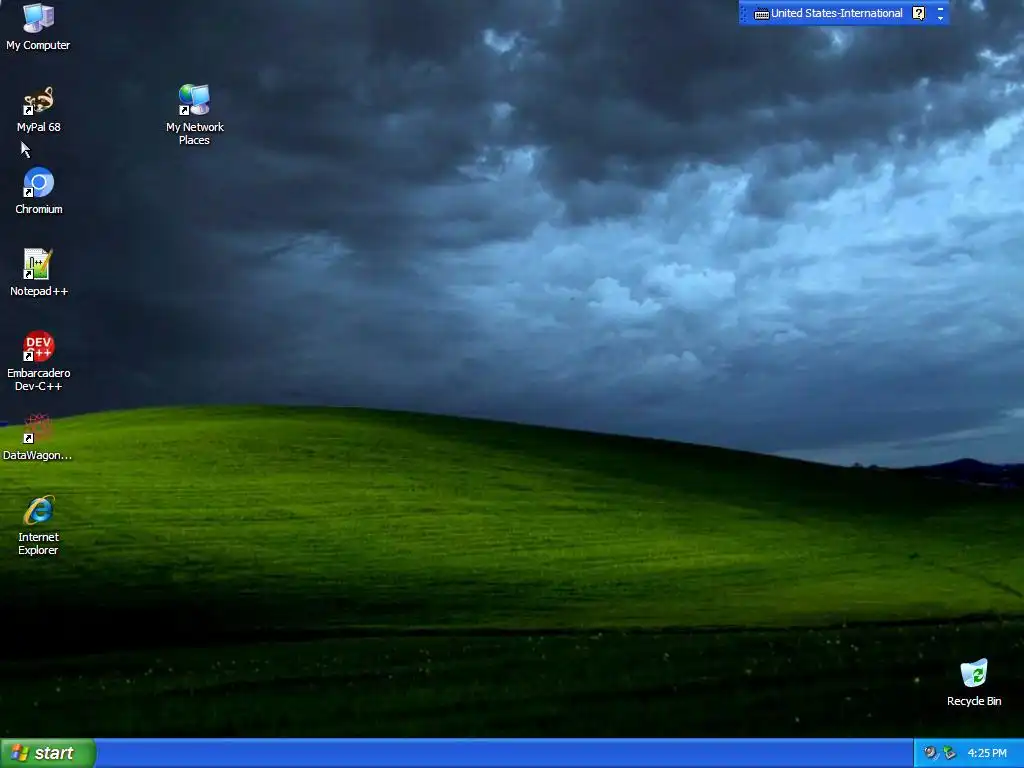Select the DataWagon shortcut icon

[37, 437]
